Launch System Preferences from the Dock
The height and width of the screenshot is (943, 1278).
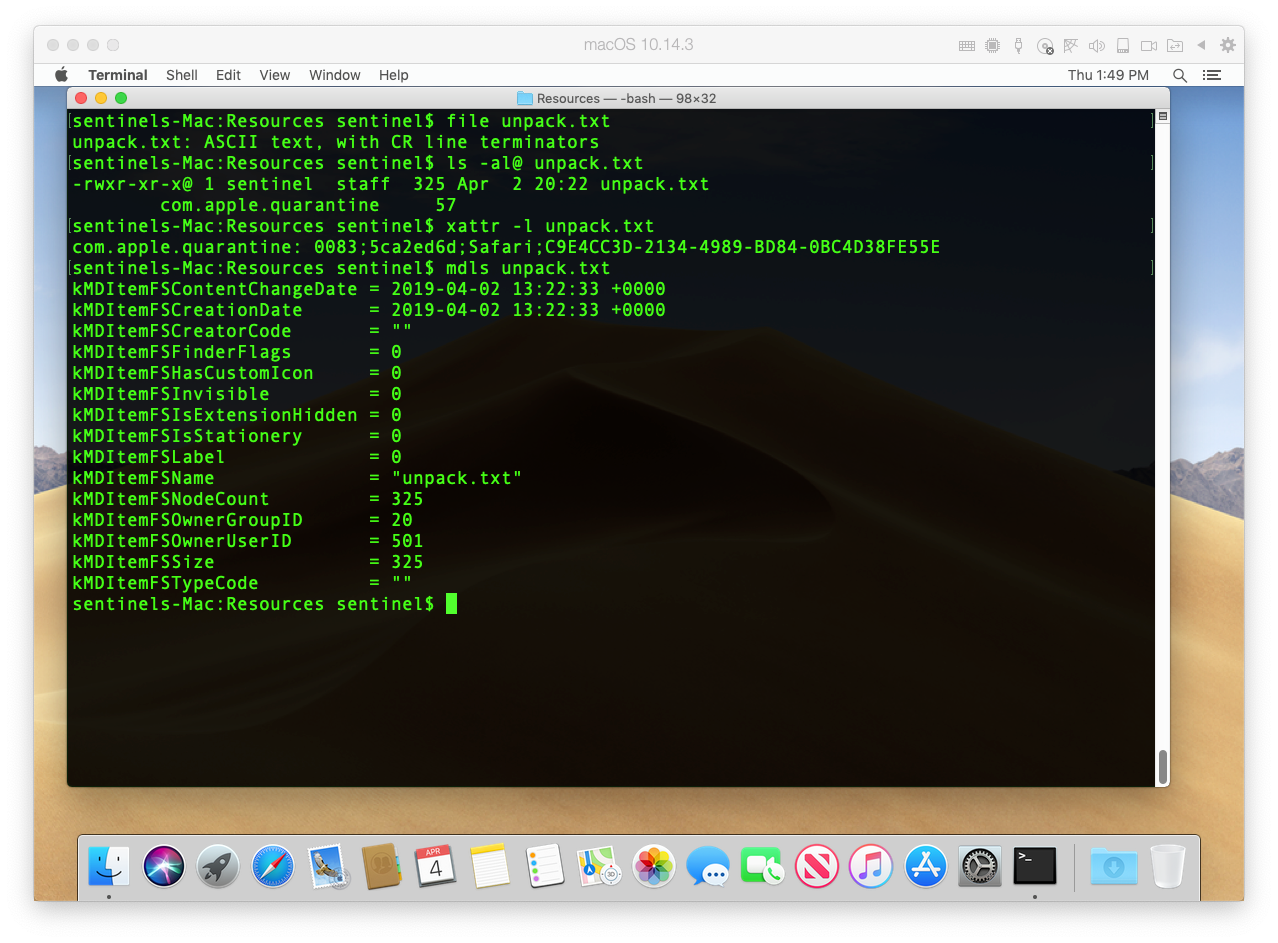[x=980, y=866]
